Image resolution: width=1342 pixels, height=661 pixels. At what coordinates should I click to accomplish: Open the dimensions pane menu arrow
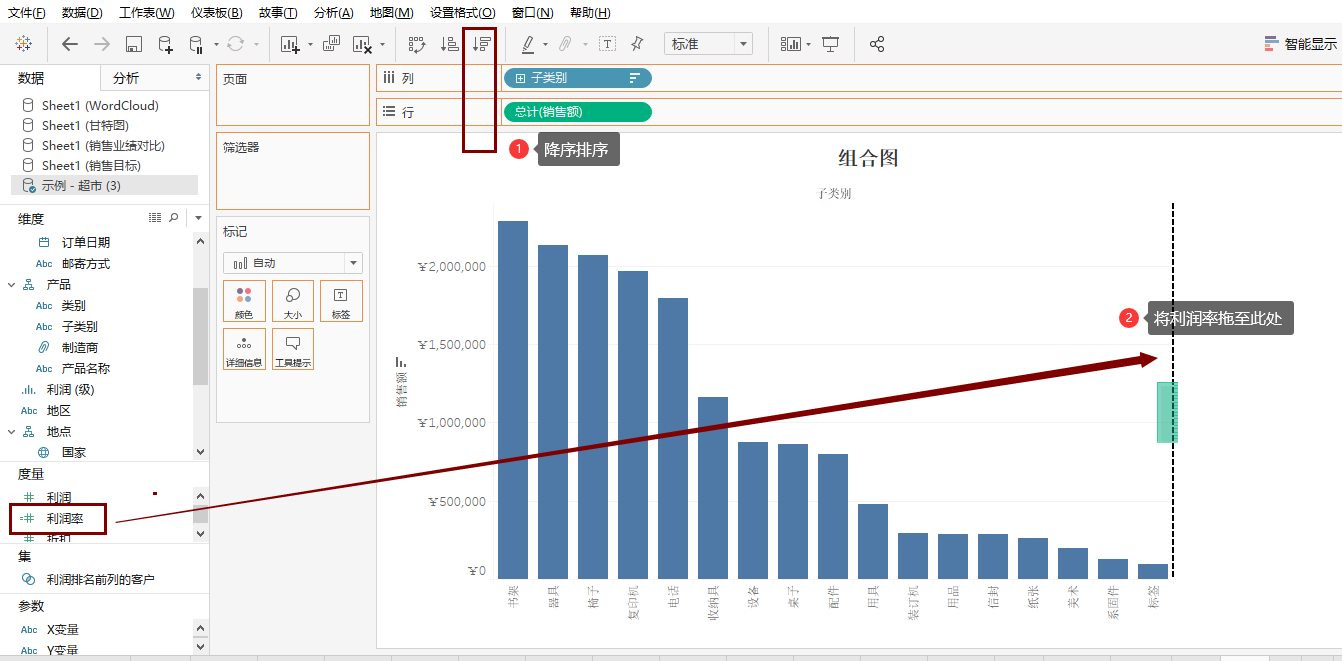coord(199,217)
